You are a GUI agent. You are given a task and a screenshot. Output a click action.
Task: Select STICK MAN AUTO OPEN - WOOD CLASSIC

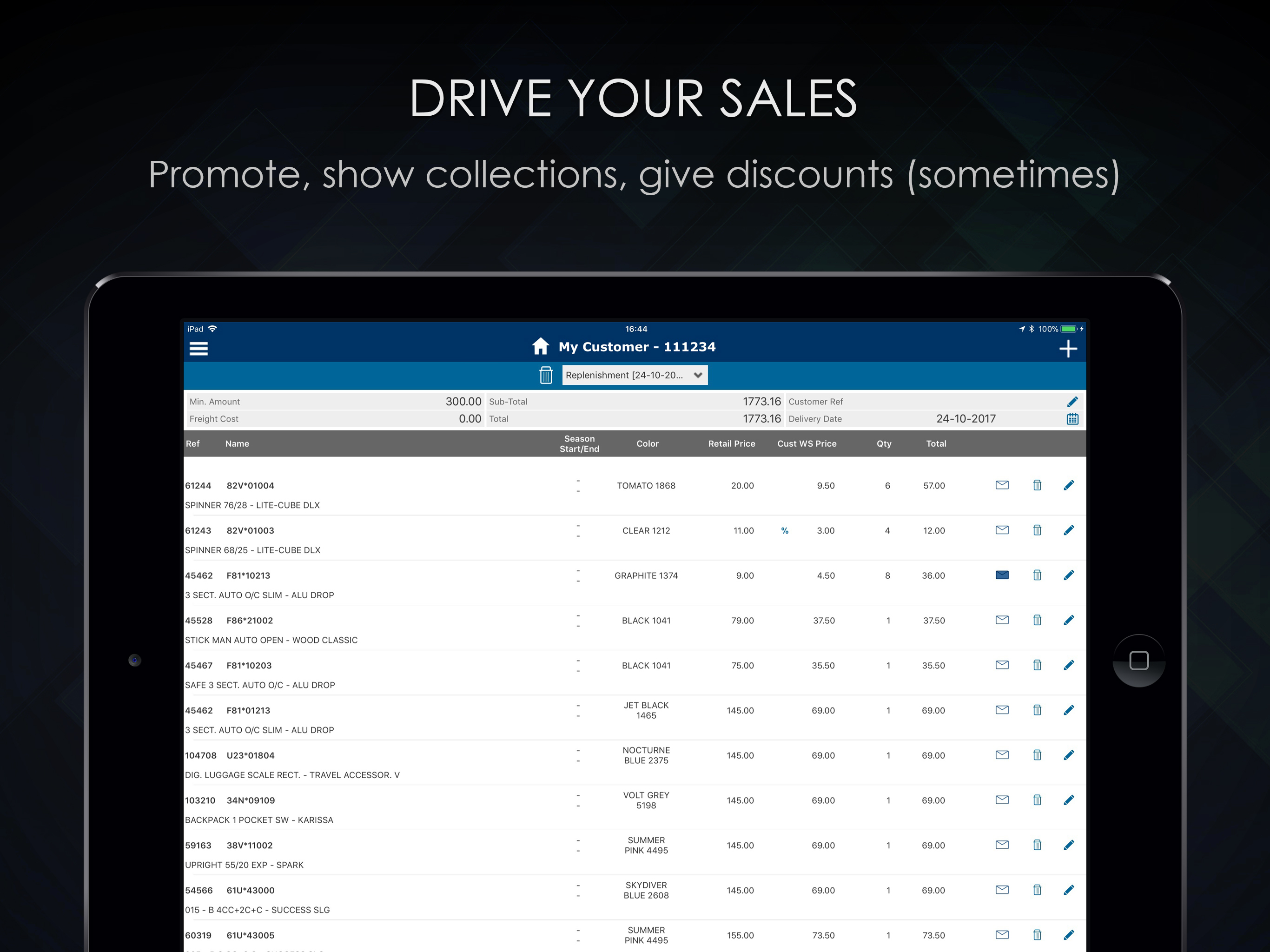coord(271,640)
